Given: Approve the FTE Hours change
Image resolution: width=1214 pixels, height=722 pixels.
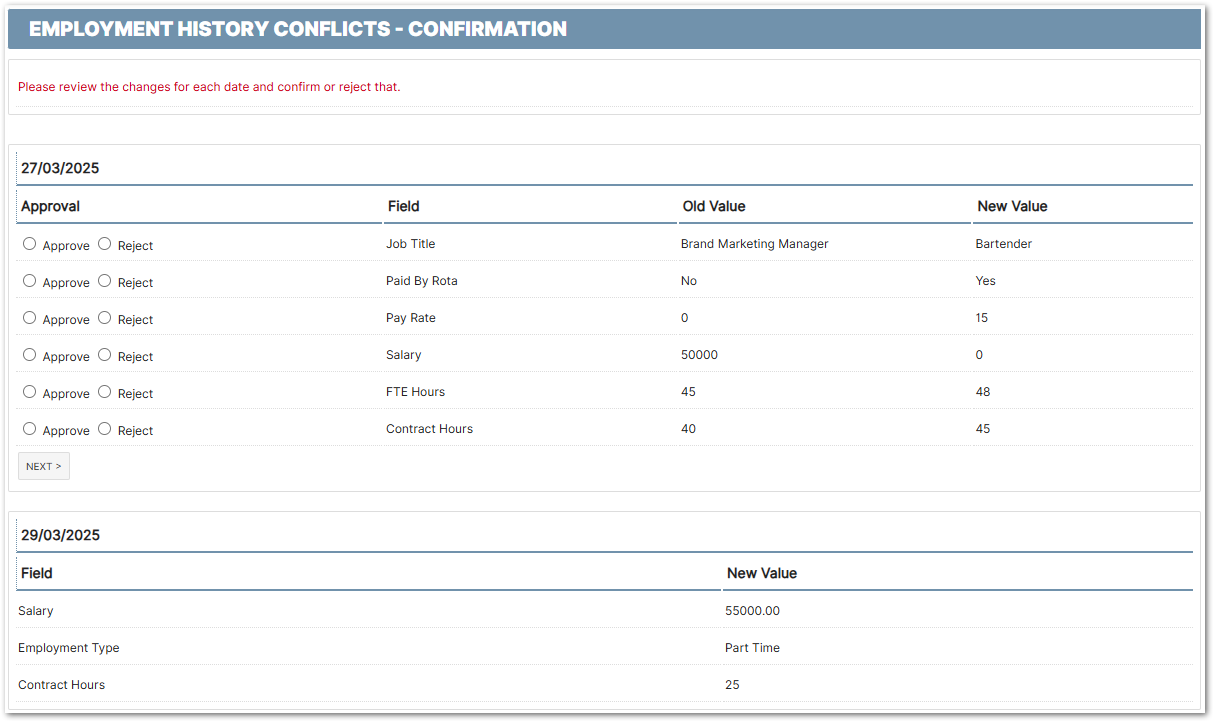Looking at the screenshot, I should [x=30, y=392].
